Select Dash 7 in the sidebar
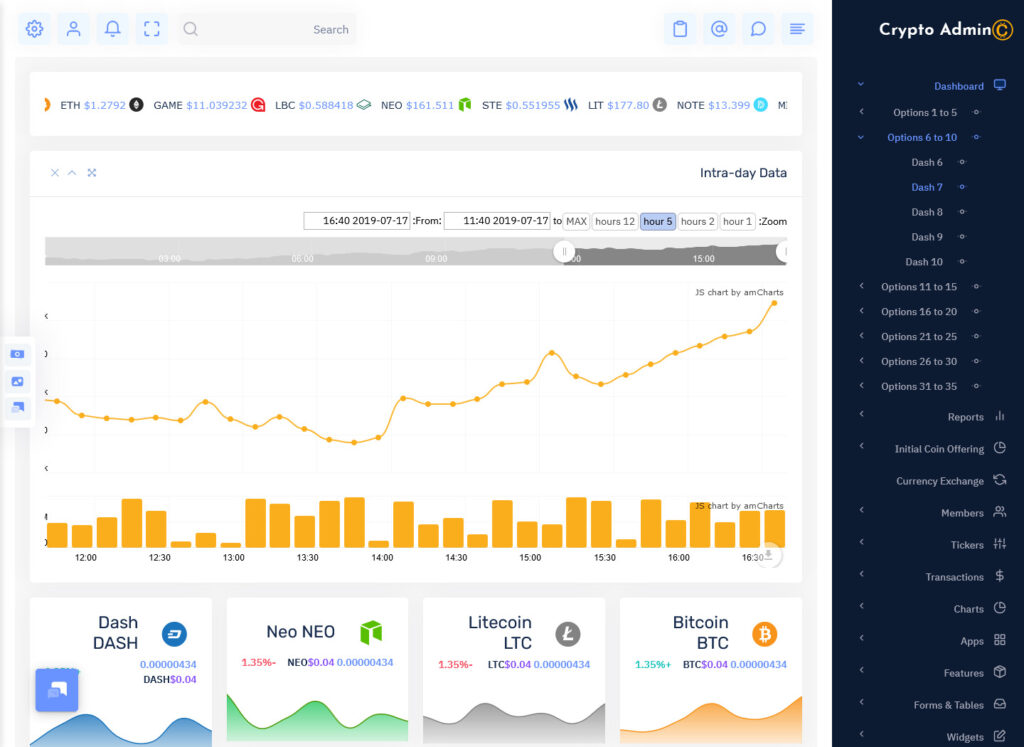 928,186
